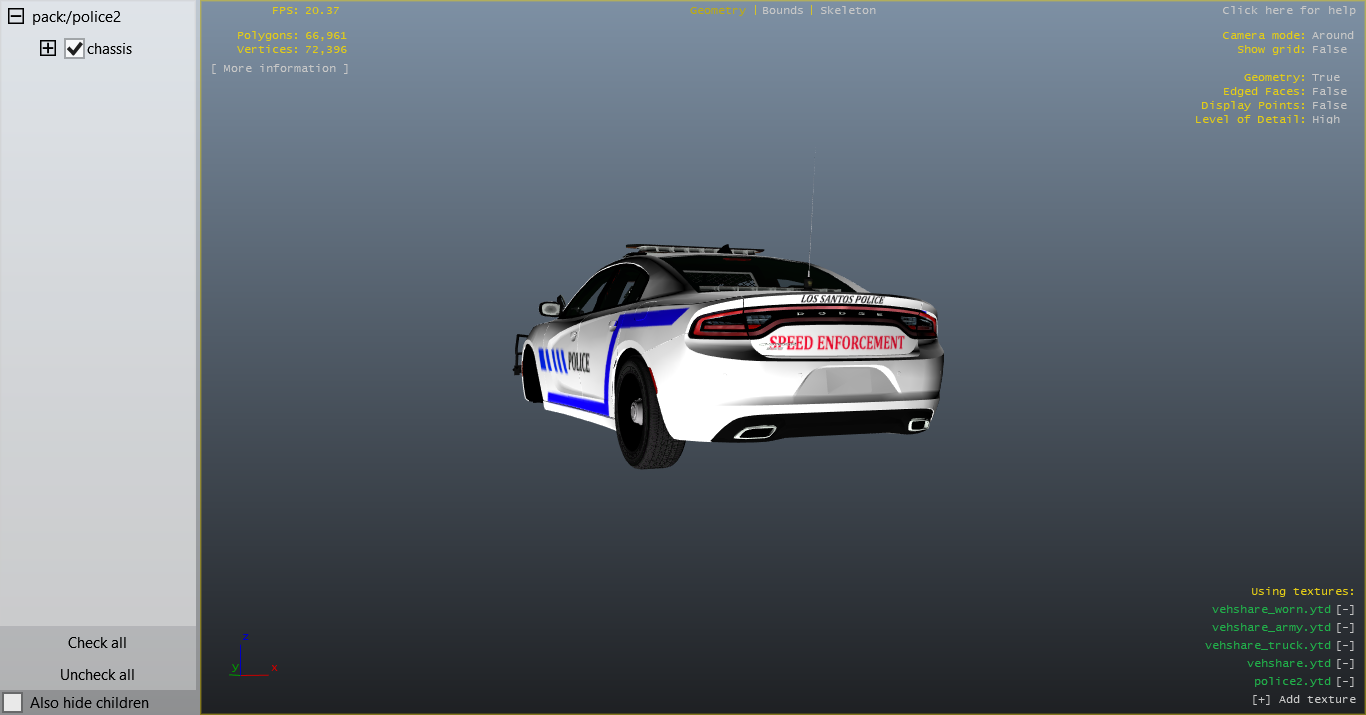This screenshot has height=715, width=1366.
Task: Remove vehshare_worn.ytd with its minus icon
Action: click(1345, 610)
